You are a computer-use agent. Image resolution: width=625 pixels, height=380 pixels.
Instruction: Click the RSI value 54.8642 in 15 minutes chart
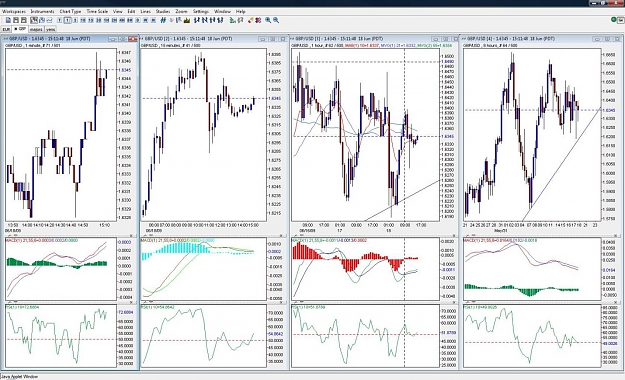click(x=275, y=334)
